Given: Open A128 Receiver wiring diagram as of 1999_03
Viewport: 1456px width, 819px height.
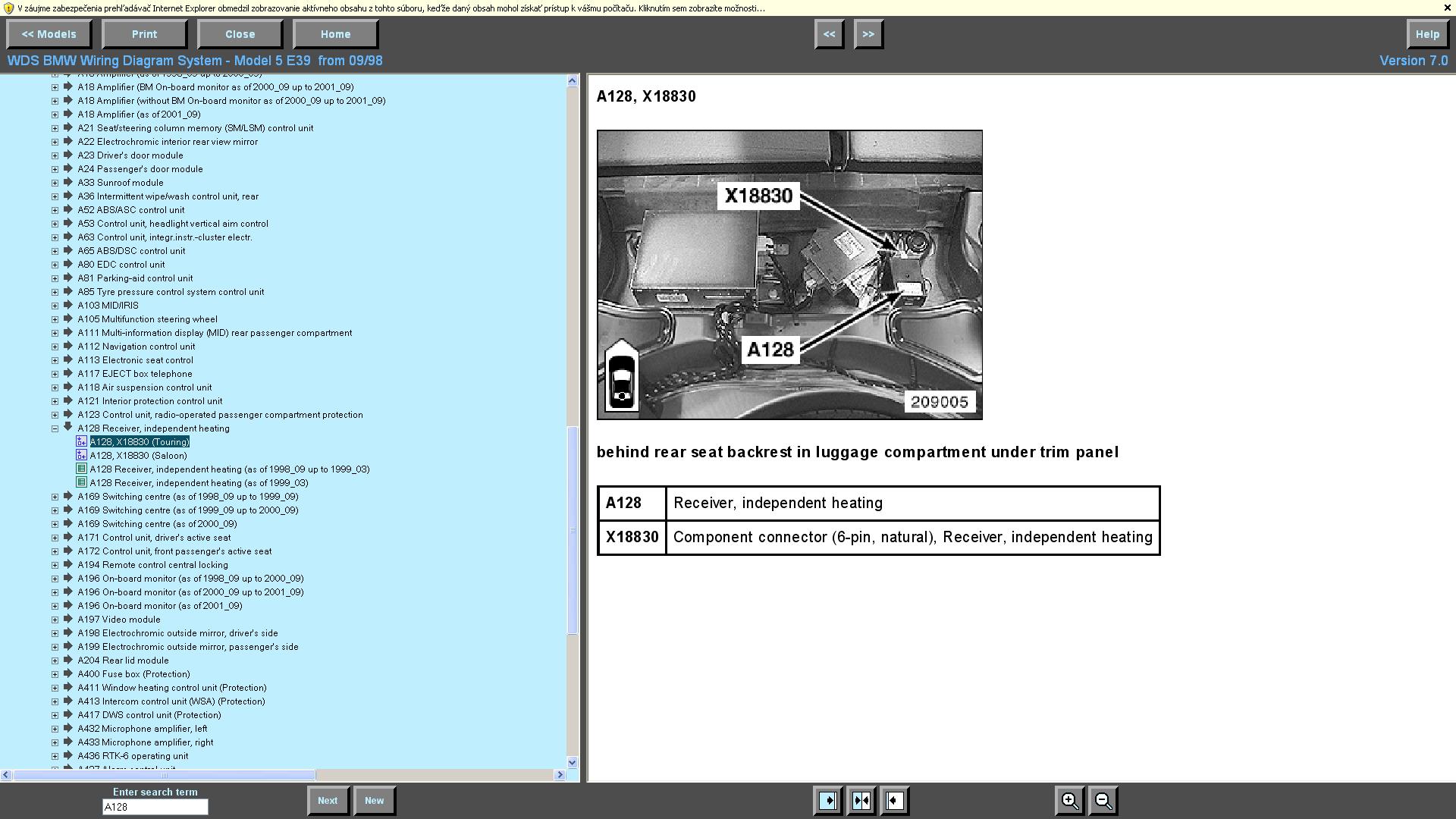Looking at the screenshot, I should click(x=199, y=483).
